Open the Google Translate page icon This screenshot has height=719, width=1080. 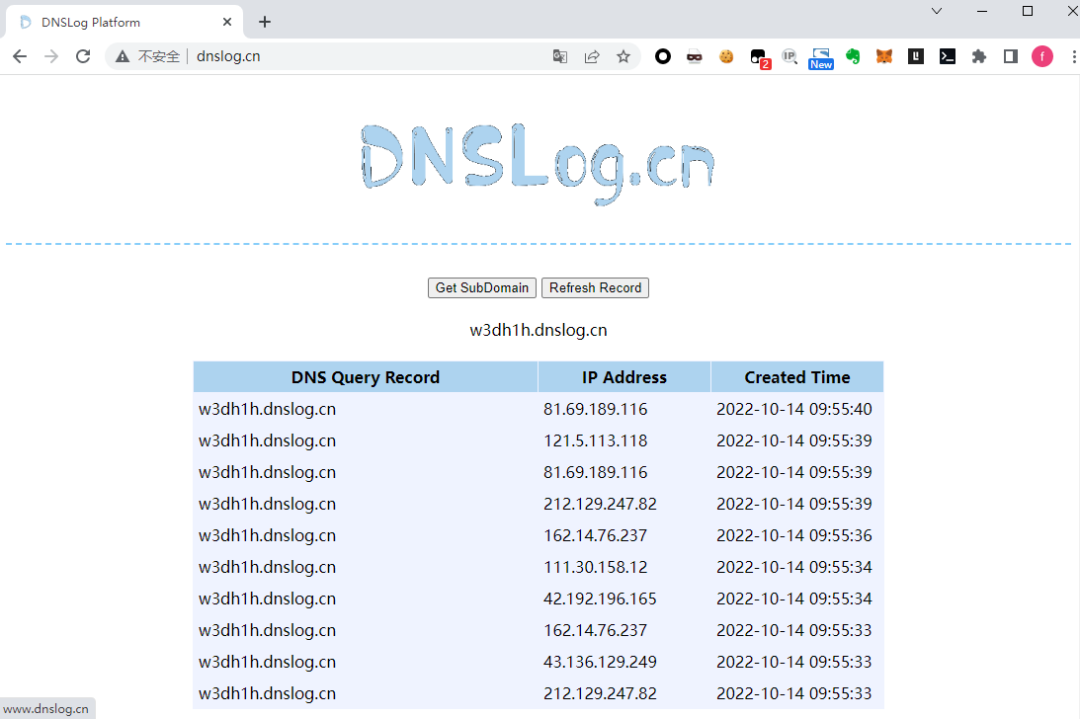560,56
